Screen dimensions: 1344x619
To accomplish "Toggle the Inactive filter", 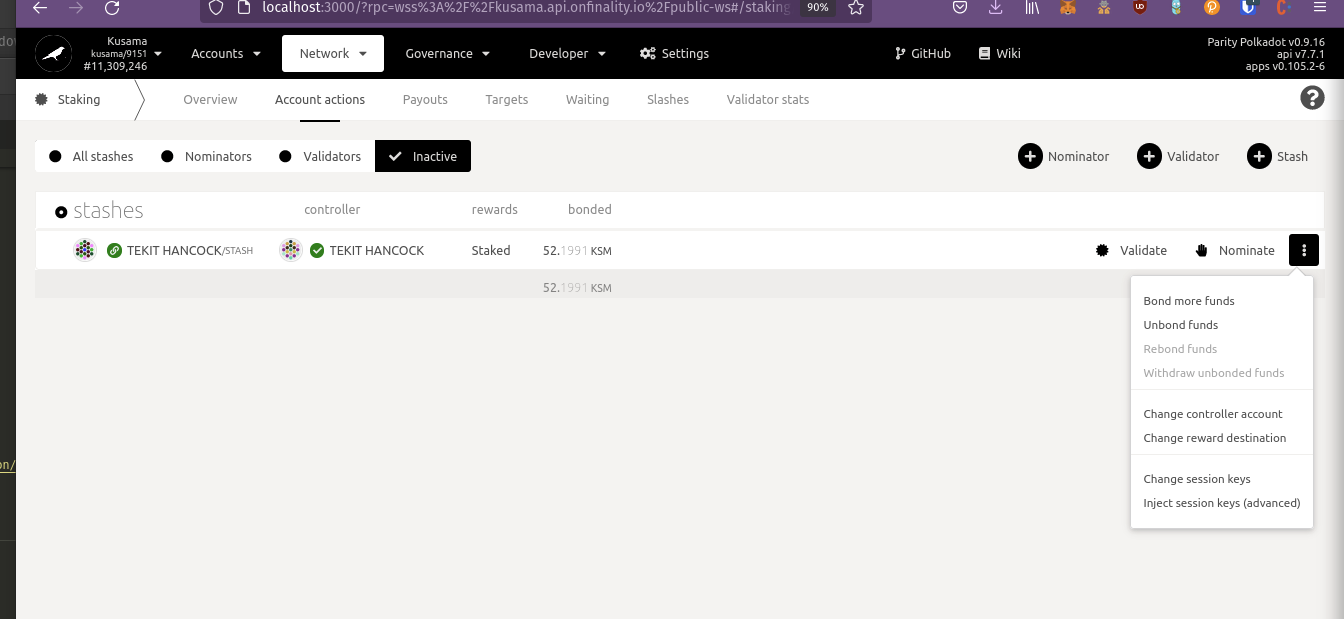I will click(423, 156).
